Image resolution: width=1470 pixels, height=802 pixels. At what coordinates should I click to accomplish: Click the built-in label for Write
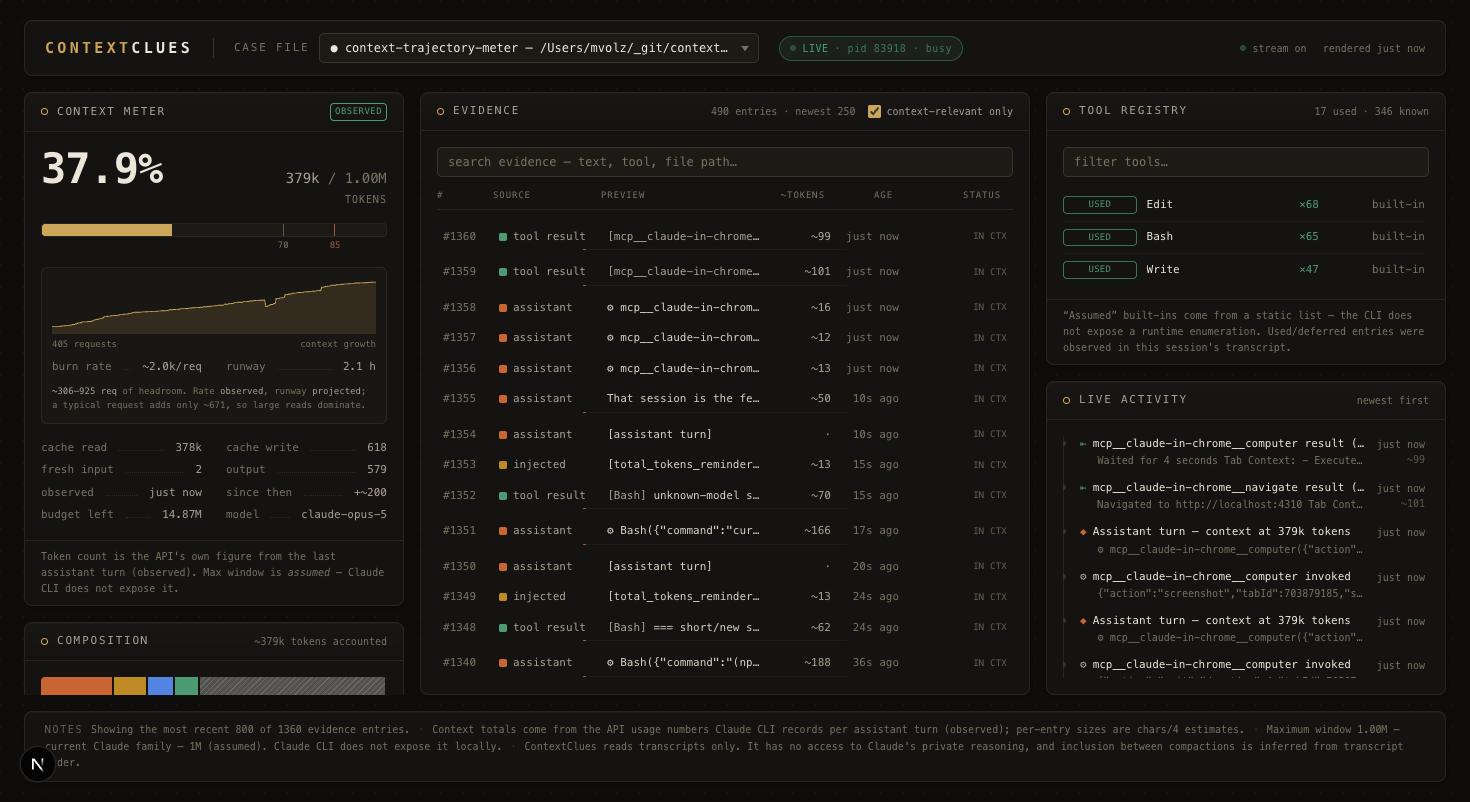tap(1398, 270)
